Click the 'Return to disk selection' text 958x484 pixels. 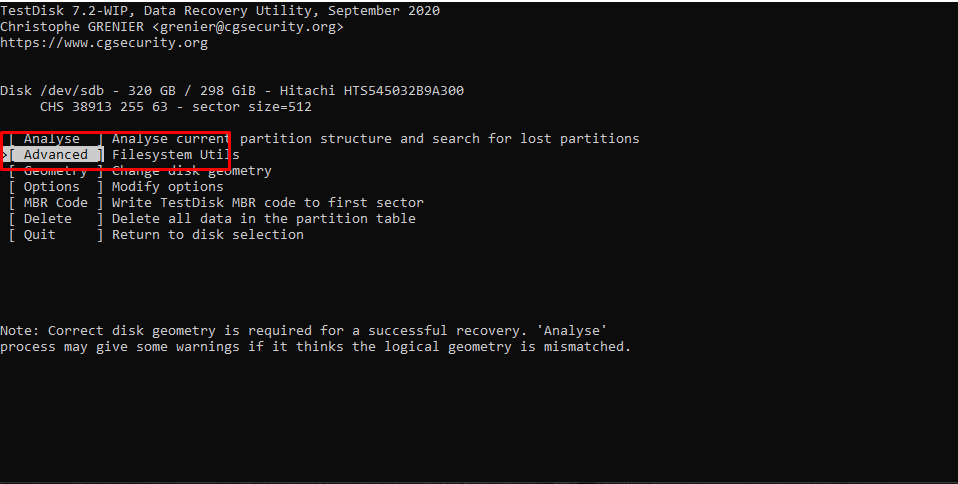(208, 235)
